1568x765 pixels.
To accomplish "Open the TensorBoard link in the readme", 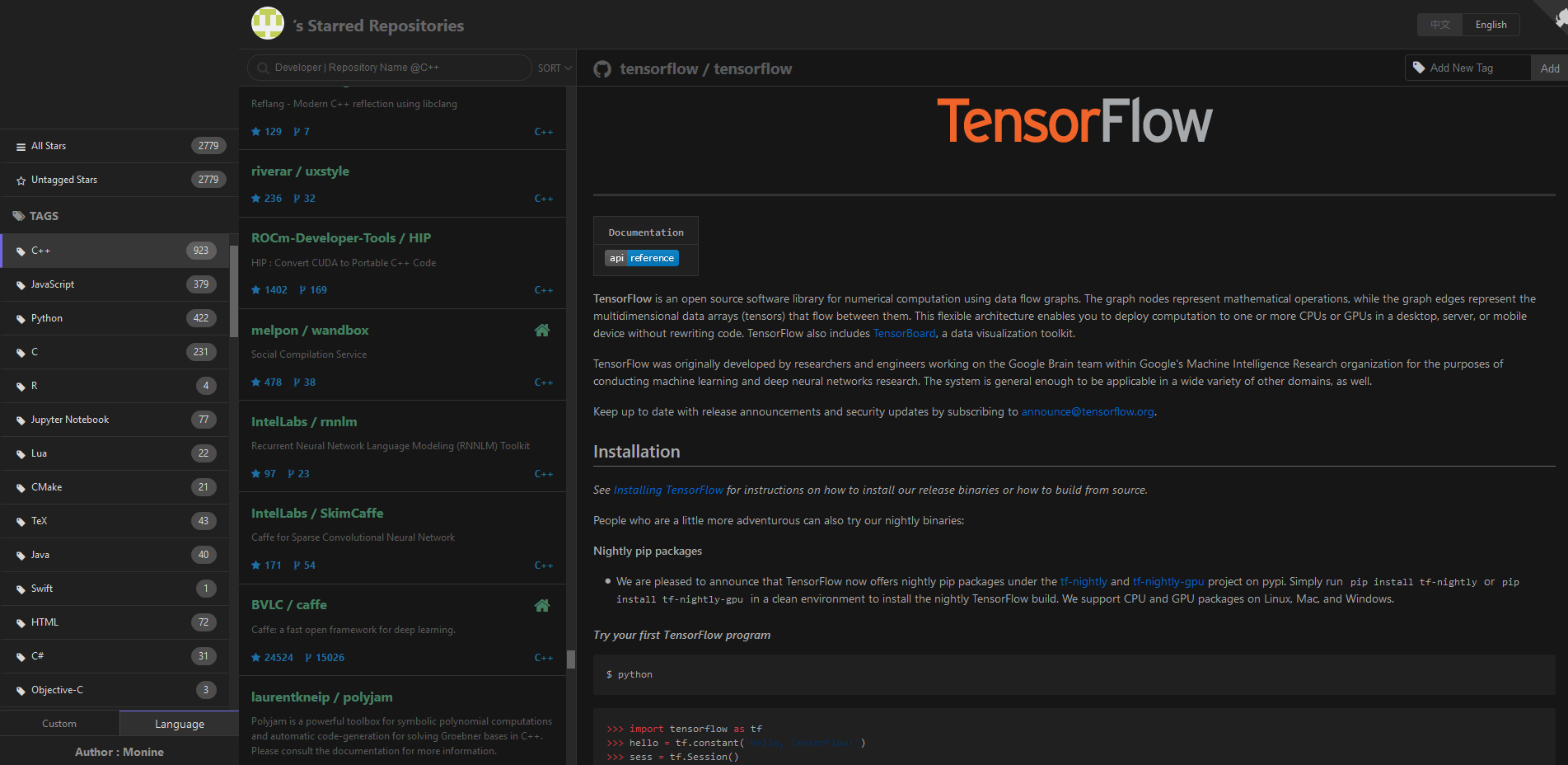I will click(x=904, y=334).
